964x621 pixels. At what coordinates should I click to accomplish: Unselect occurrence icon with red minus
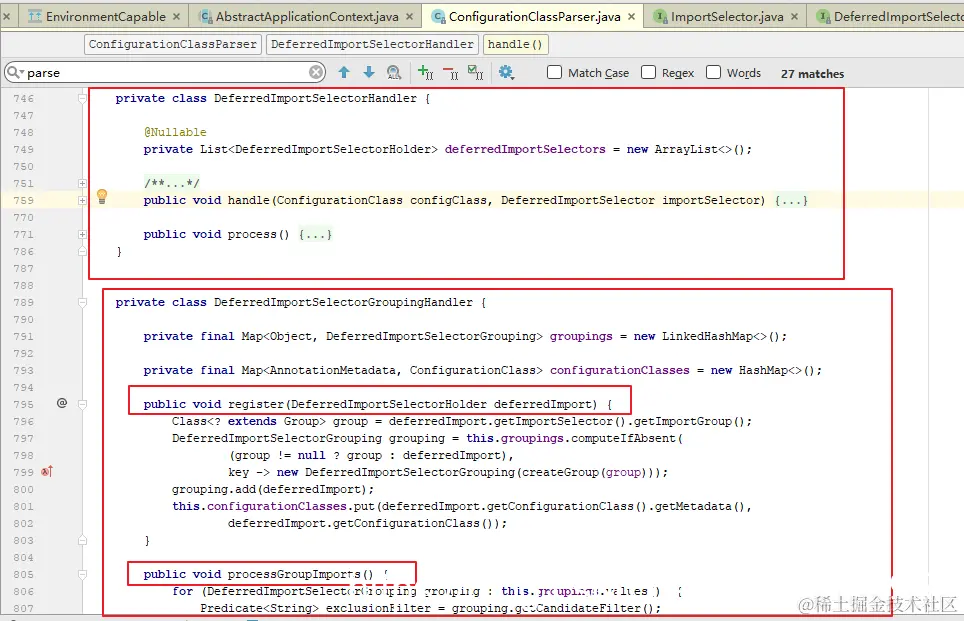pyautogui.click(x=451, y=73)
